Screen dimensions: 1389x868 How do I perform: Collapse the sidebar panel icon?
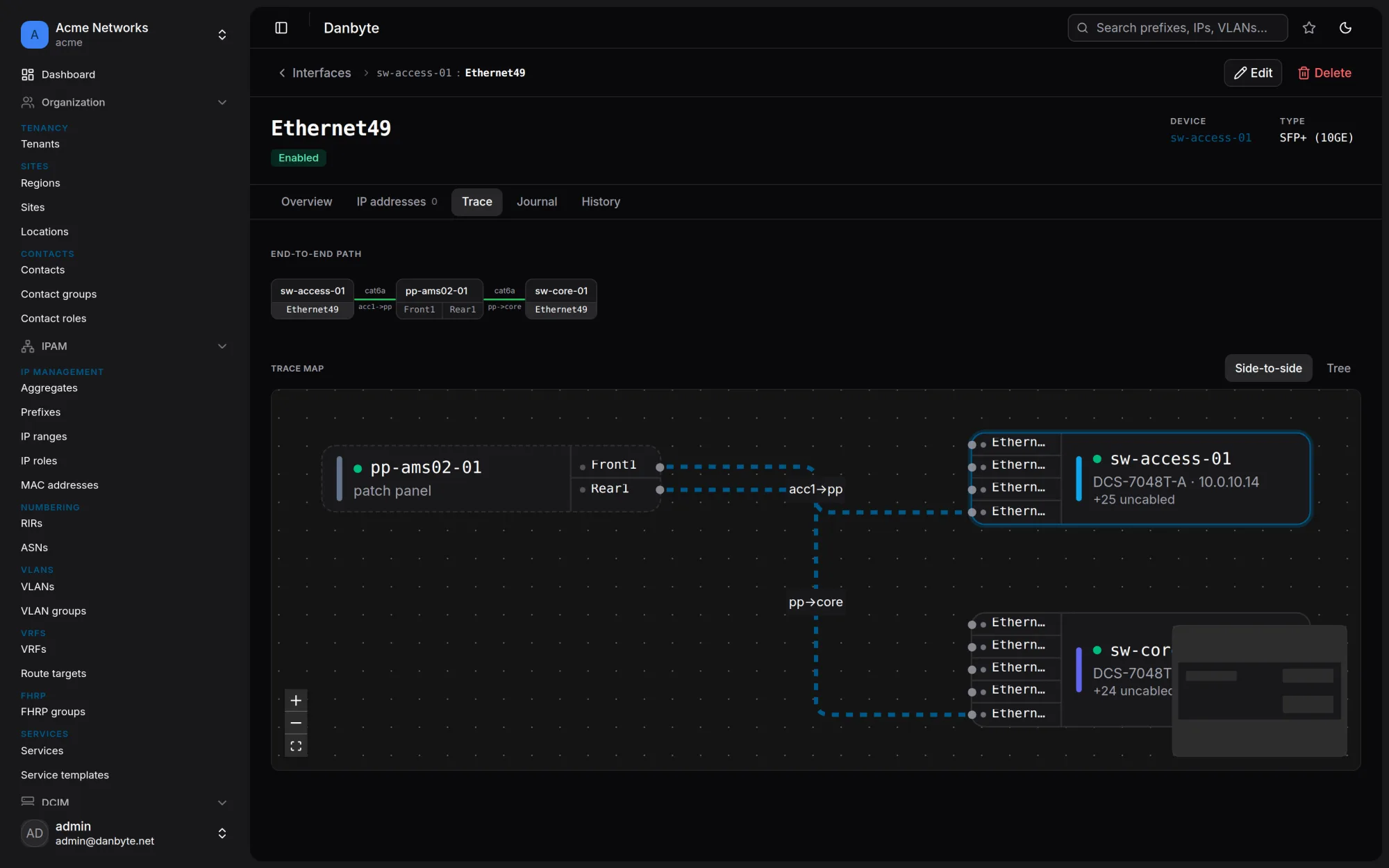[281, 28]
